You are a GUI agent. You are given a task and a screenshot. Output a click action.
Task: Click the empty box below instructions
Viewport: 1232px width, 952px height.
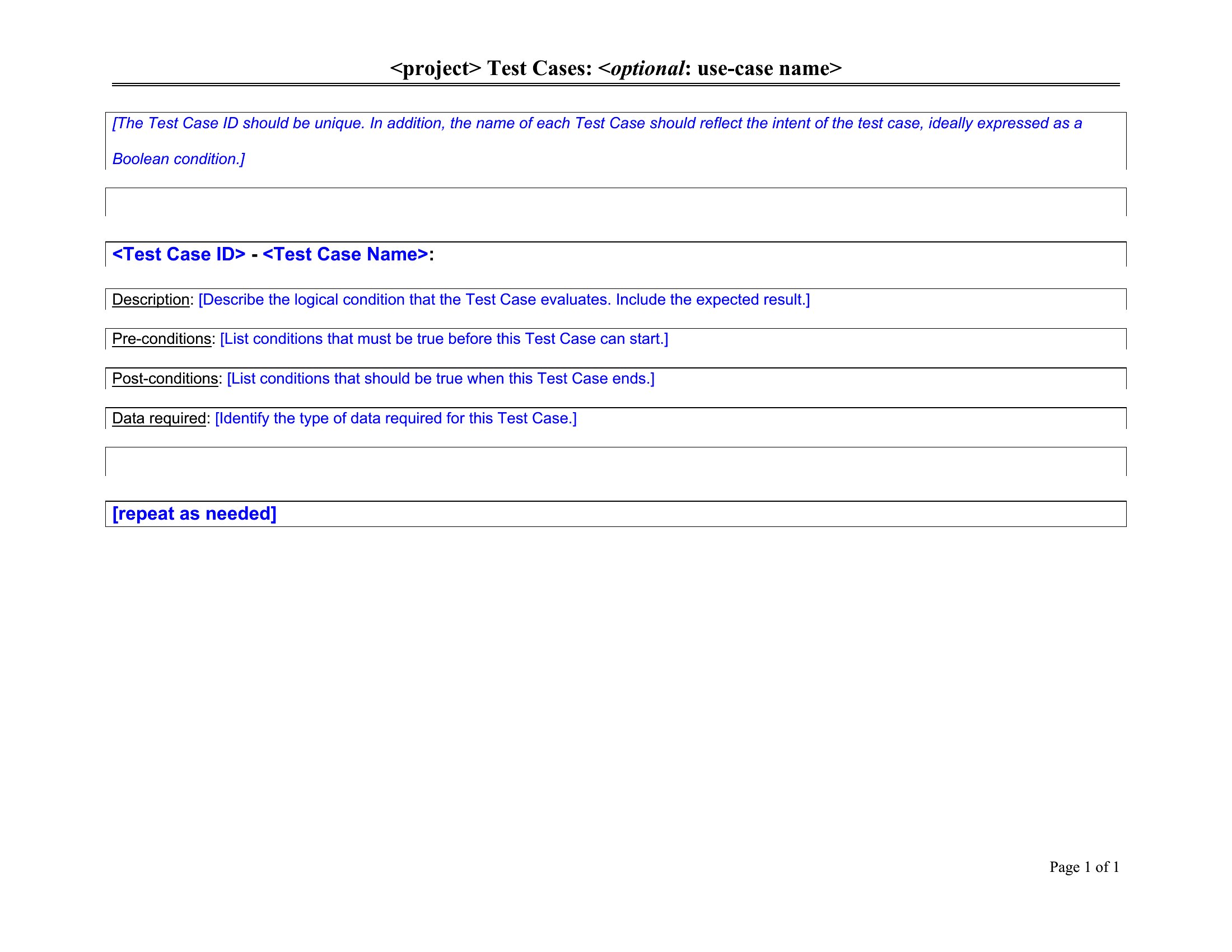[615, 202]
